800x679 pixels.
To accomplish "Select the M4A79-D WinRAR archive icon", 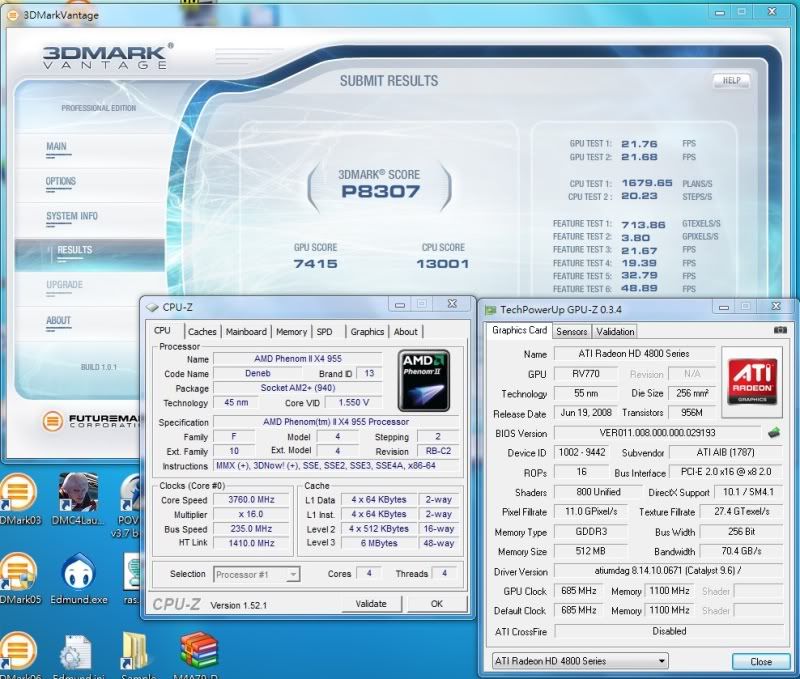I will click(x=198, y=656).
